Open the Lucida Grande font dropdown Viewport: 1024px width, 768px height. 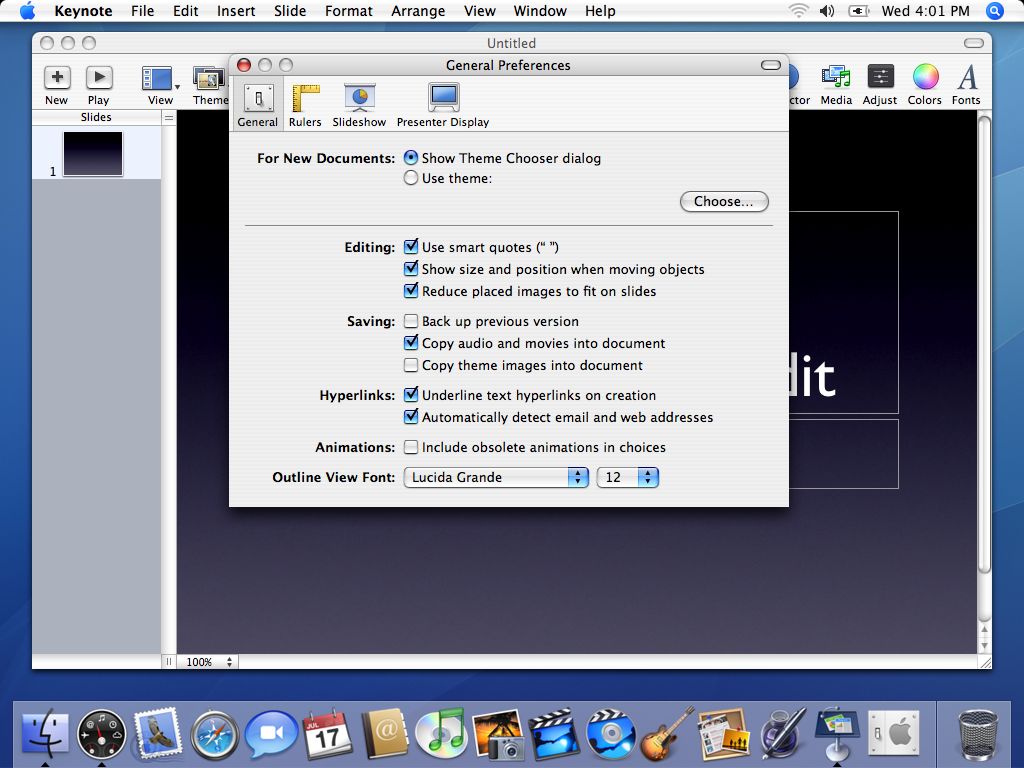point(496,477)
